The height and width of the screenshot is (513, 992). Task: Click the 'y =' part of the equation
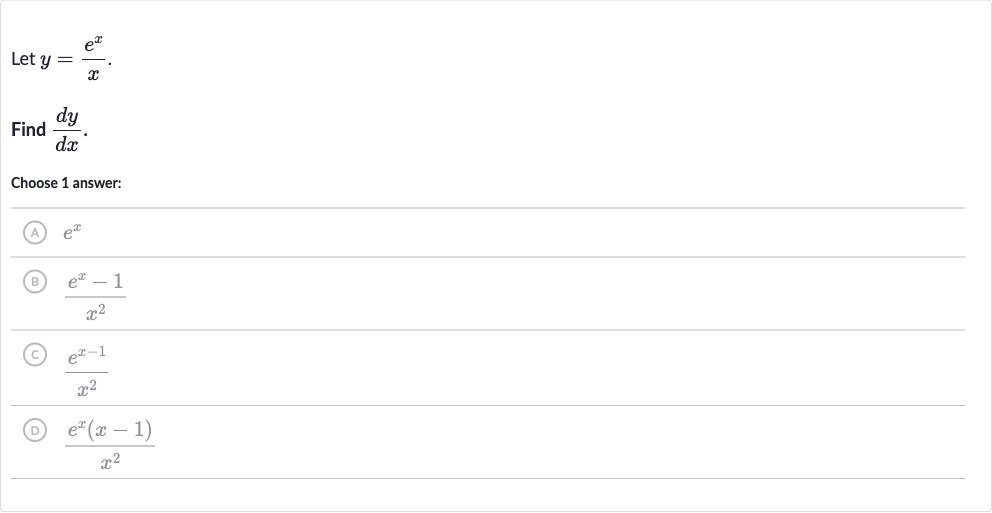56,60
